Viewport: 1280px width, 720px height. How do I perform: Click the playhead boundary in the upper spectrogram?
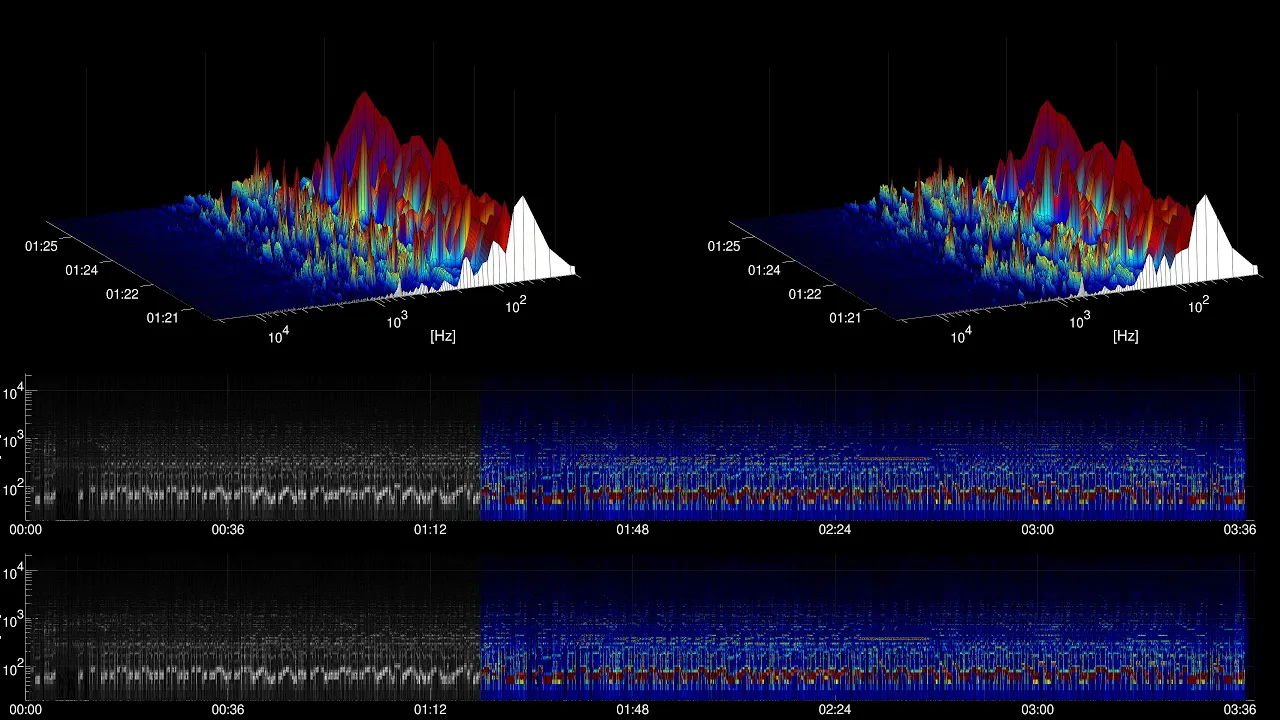tap(480, 447)
